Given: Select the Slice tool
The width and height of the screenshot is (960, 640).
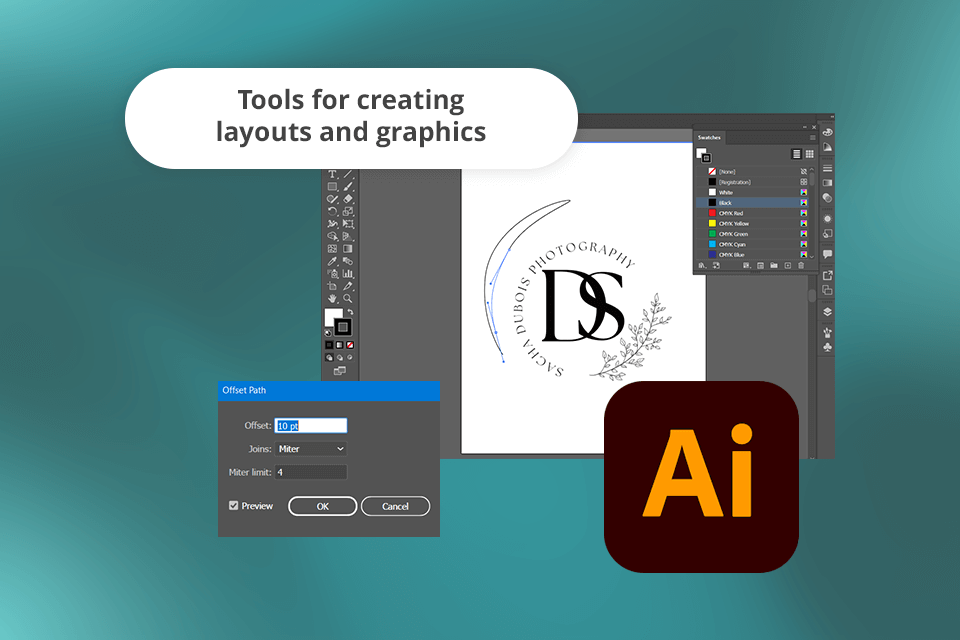Looking at the screenshot, I should pyautogui.click(x=348, y=286).
